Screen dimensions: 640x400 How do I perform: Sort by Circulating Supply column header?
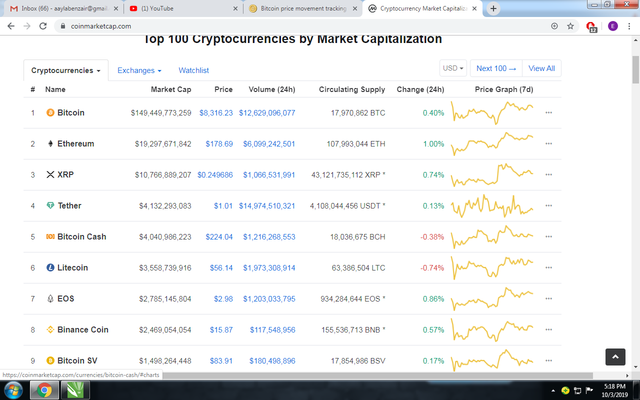click(x=352, y=89)
